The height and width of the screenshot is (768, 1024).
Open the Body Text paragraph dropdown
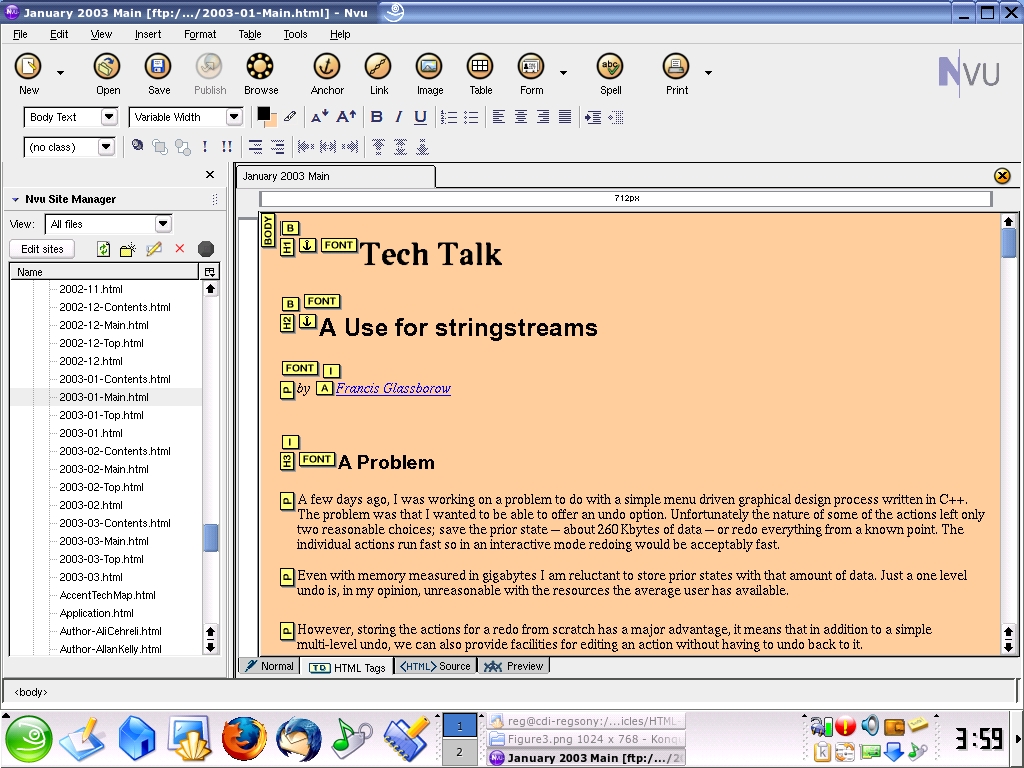(x=109, y=117)
